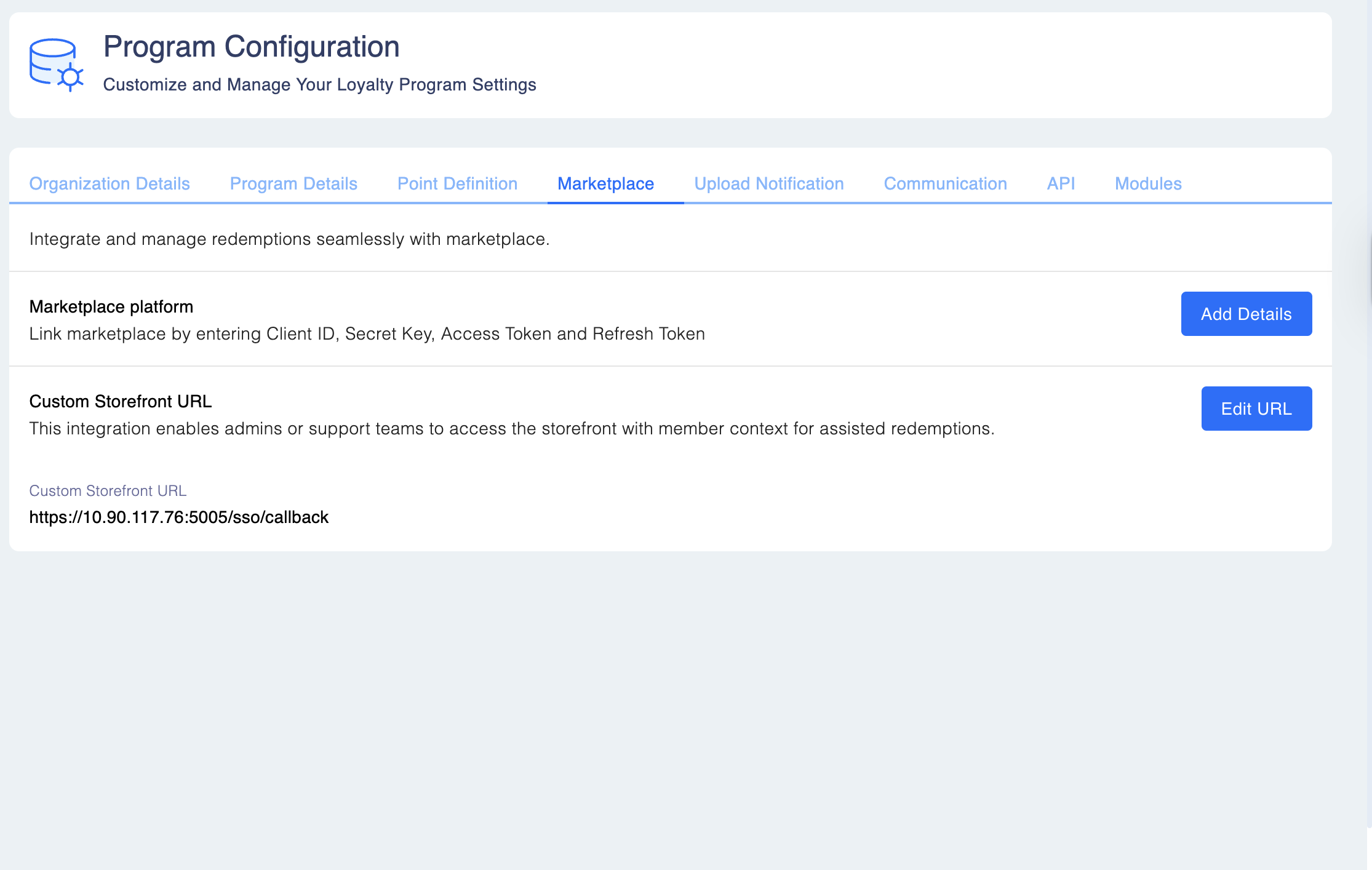This screenshot has width=1372, height=870.
Task: Click the Marketplace platform heading
Action: (111, 306)
